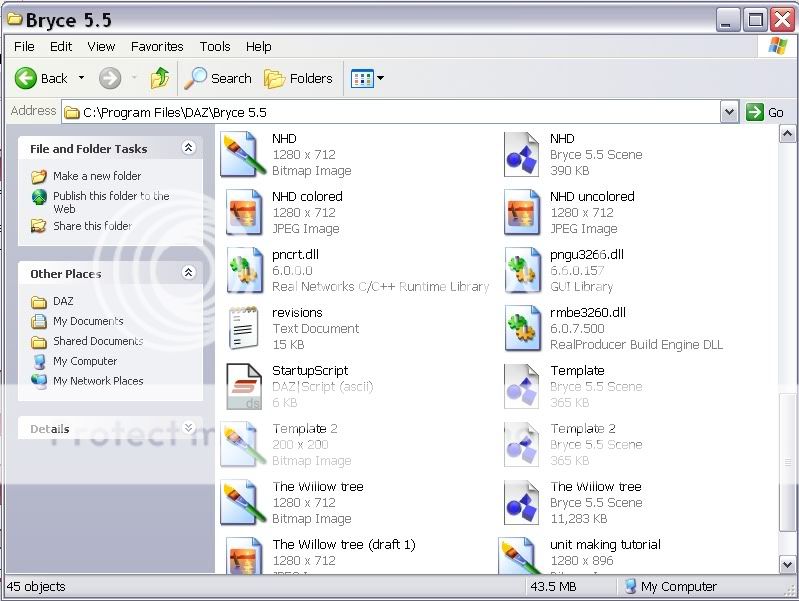Select the NHD uncolored JPEG icon

[x=521, y=212]
